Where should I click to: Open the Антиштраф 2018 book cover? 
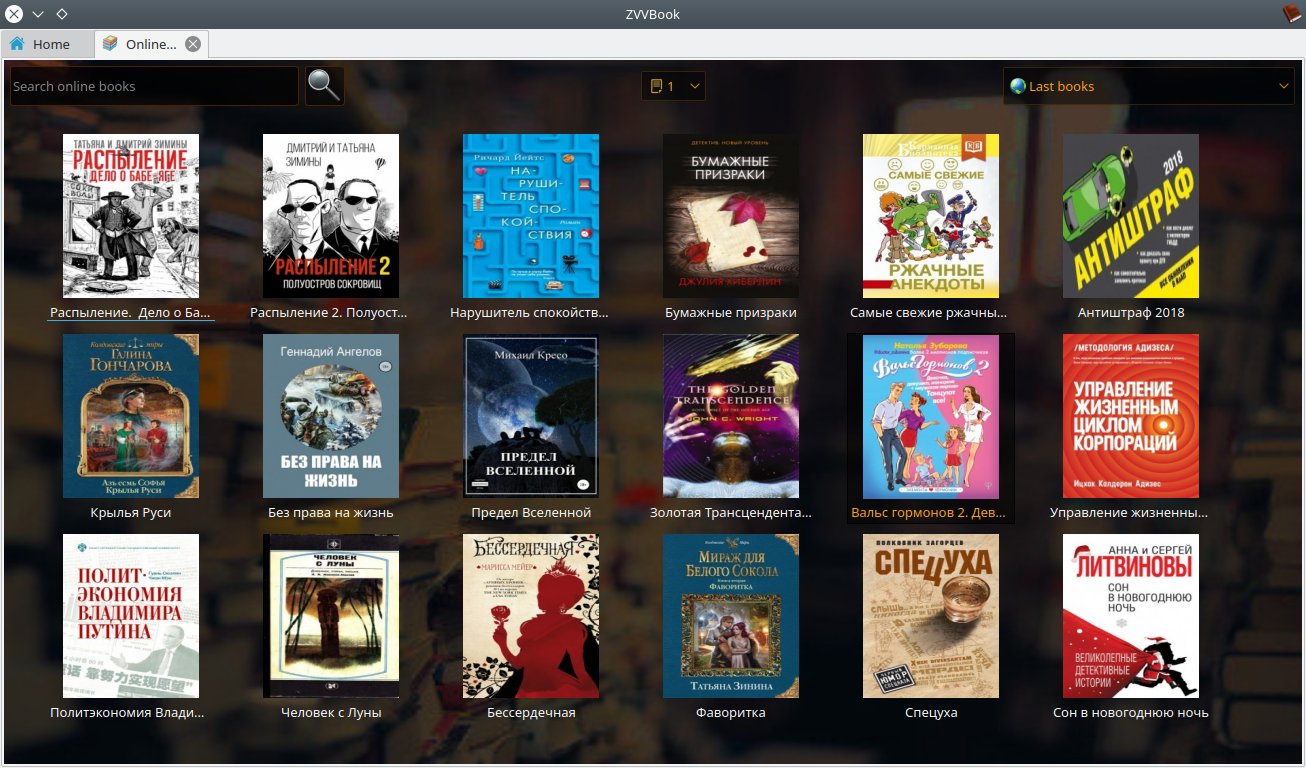[1131, 216]
